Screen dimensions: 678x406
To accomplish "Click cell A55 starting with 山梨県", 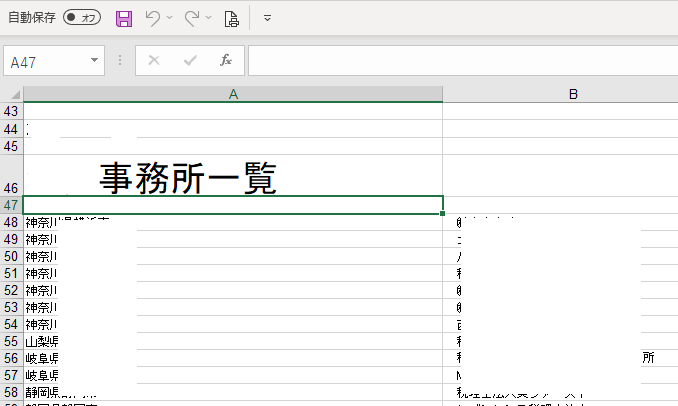I will click(233, 342).
